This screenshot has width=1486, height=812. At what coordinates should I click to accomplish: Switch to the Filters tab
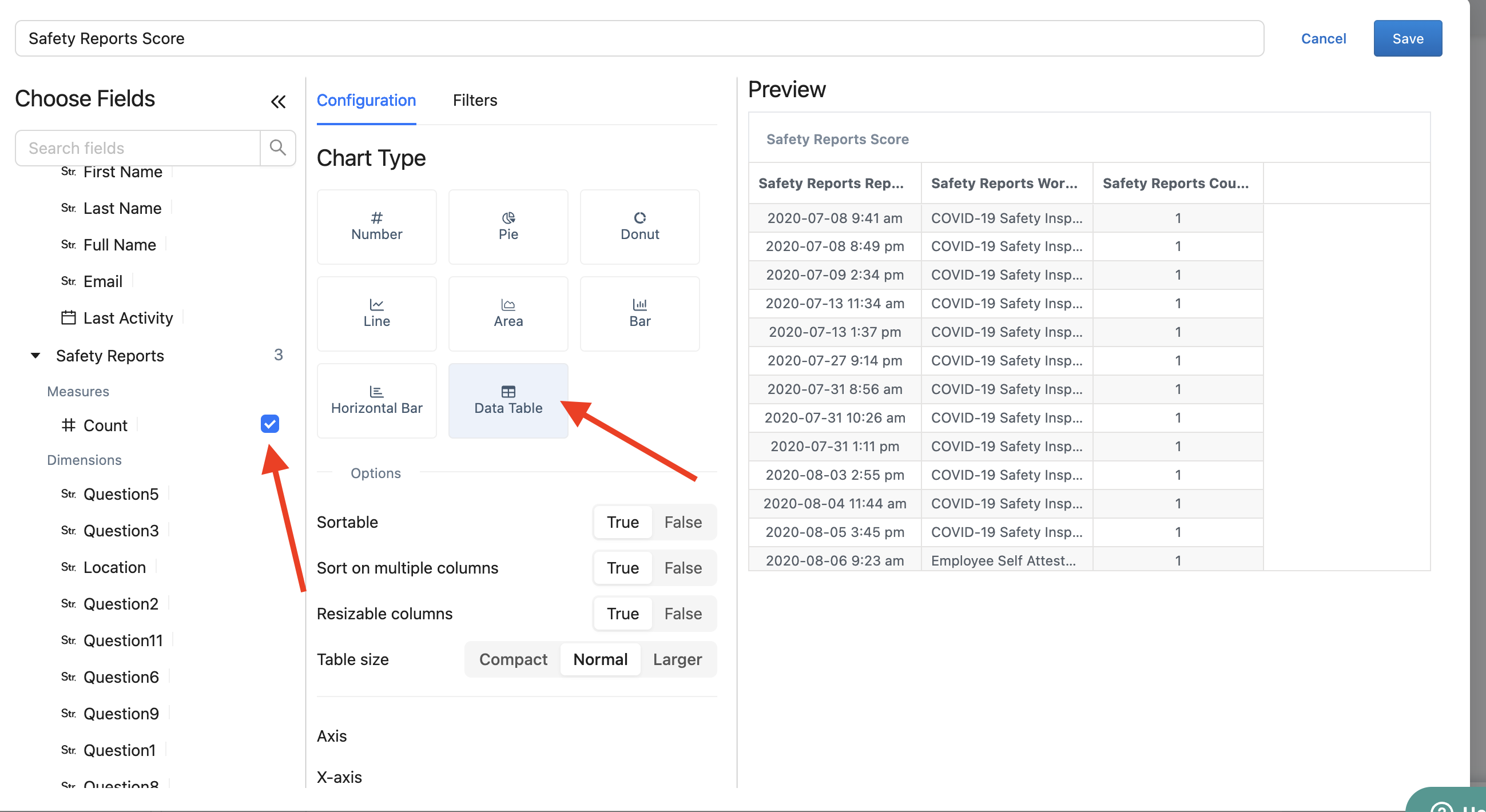click(x=475, y=100)
